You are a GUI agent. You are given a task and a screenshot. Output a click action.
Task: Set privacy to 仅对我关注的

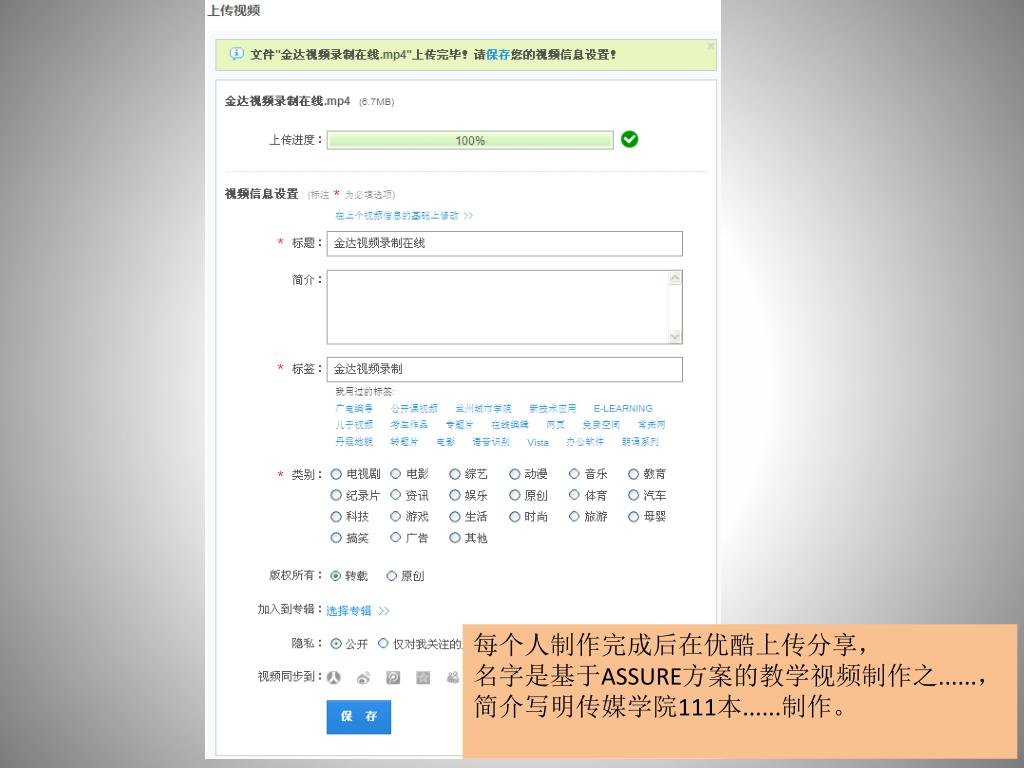click(x=383, y=644)
